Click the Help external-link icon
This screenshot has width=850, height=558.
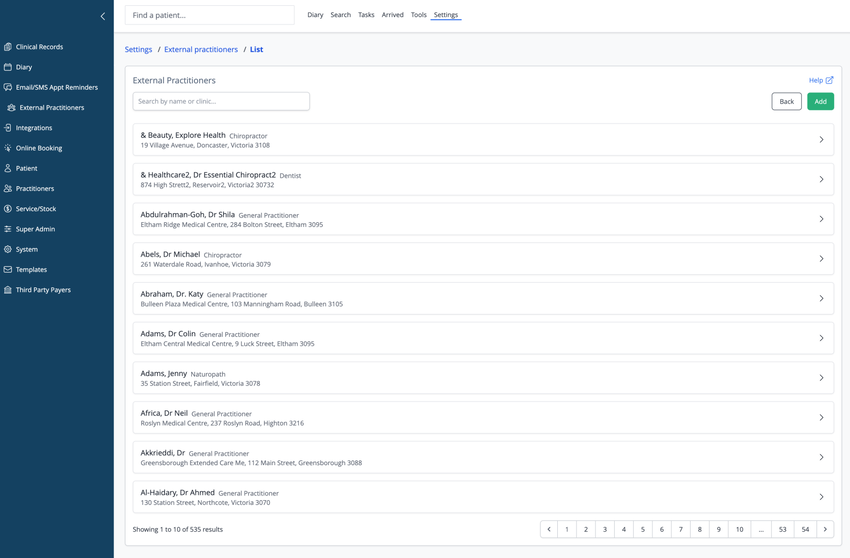(829, 80)
